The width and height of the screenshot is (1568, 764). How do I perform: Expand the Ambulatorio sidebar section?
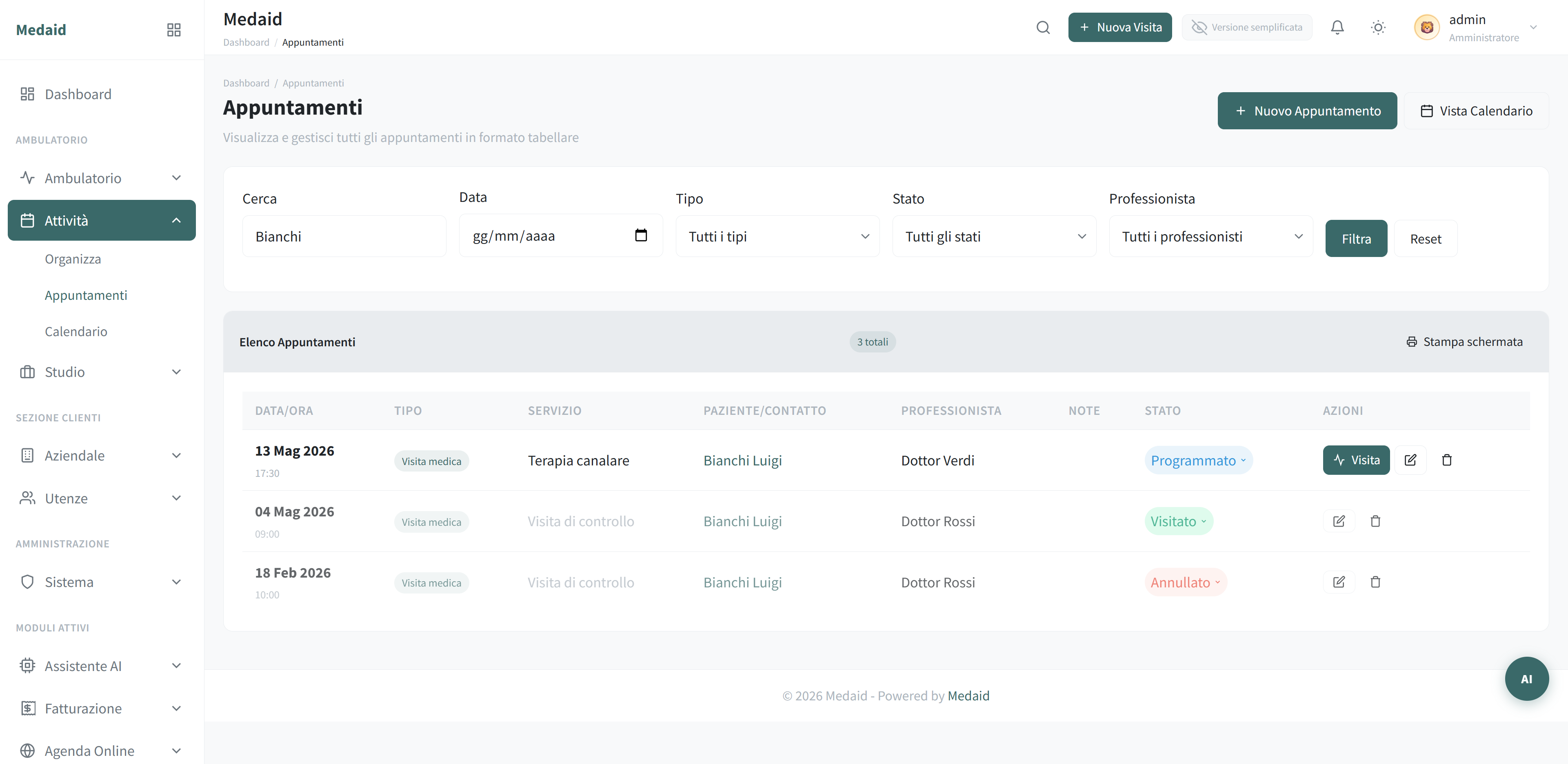point(102,178)
